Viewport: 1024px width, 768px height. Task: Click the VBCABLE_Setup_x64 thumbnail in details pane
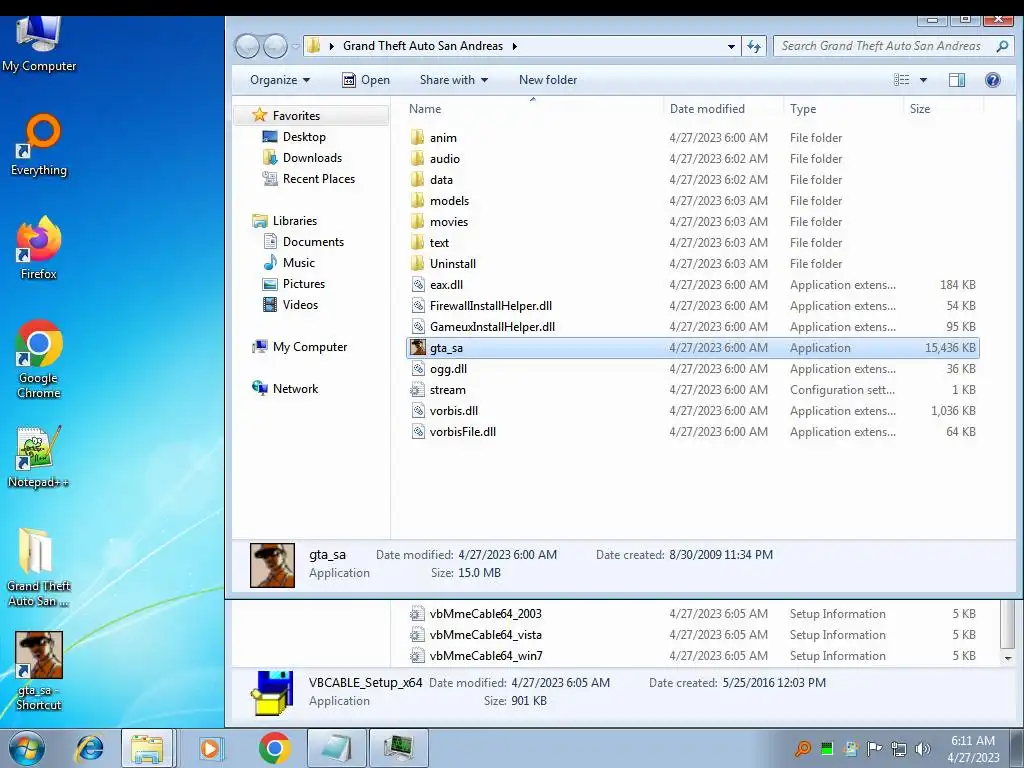pyautogui.click(x=272, y=692)
